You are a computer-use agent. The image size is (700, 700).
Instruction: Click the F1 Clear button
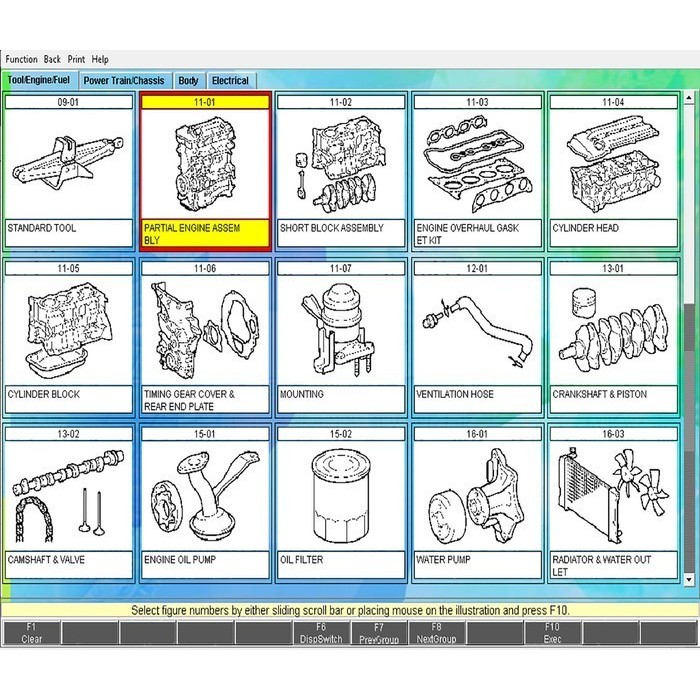[x=31, y=633]
